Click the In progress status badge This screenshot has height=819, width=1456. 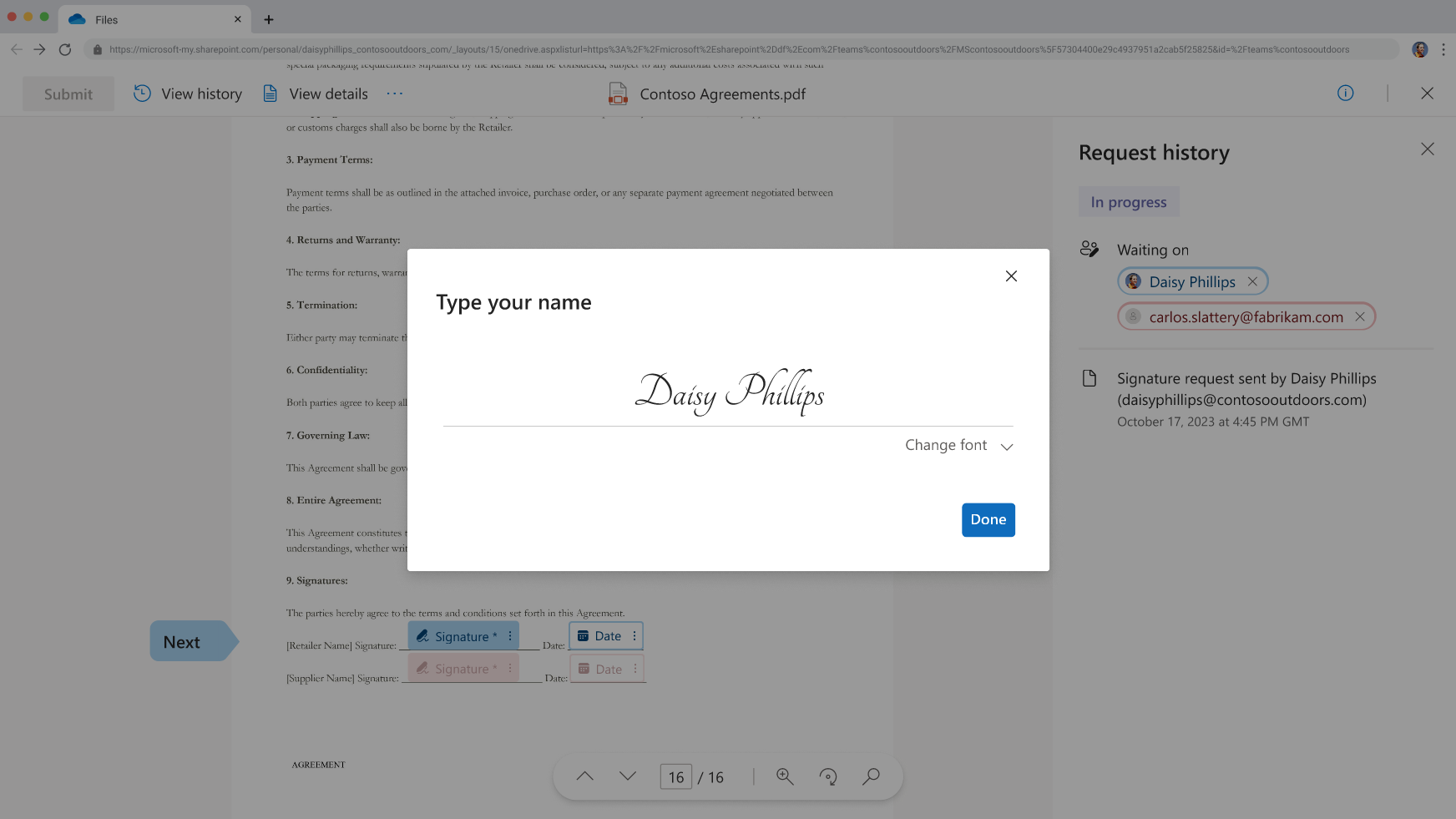[1129, 201]
